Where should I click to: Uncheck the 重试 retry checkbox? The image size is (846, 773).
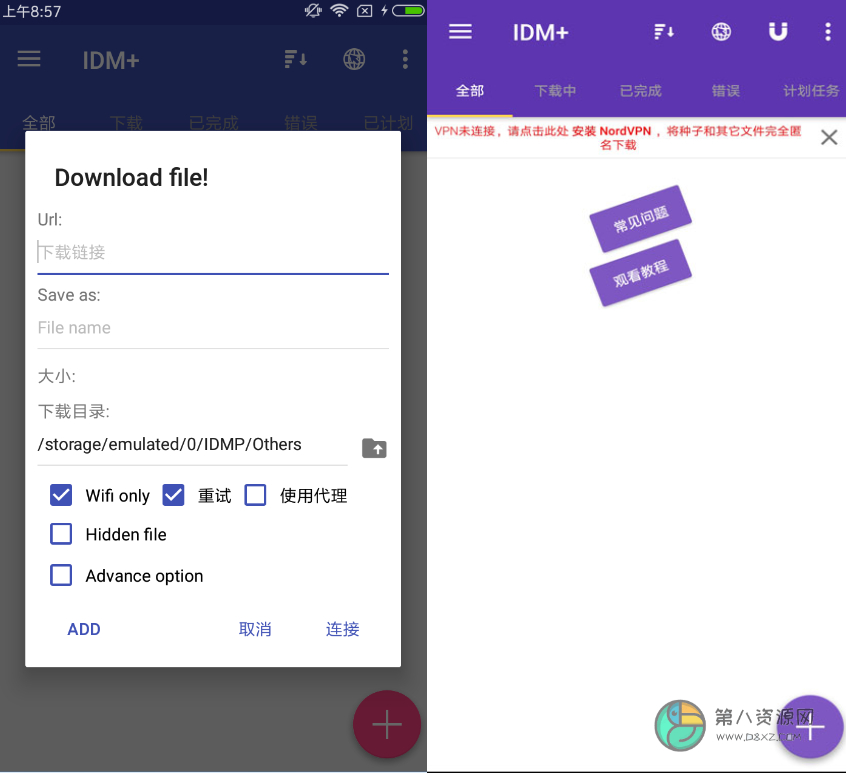(173, 495)
